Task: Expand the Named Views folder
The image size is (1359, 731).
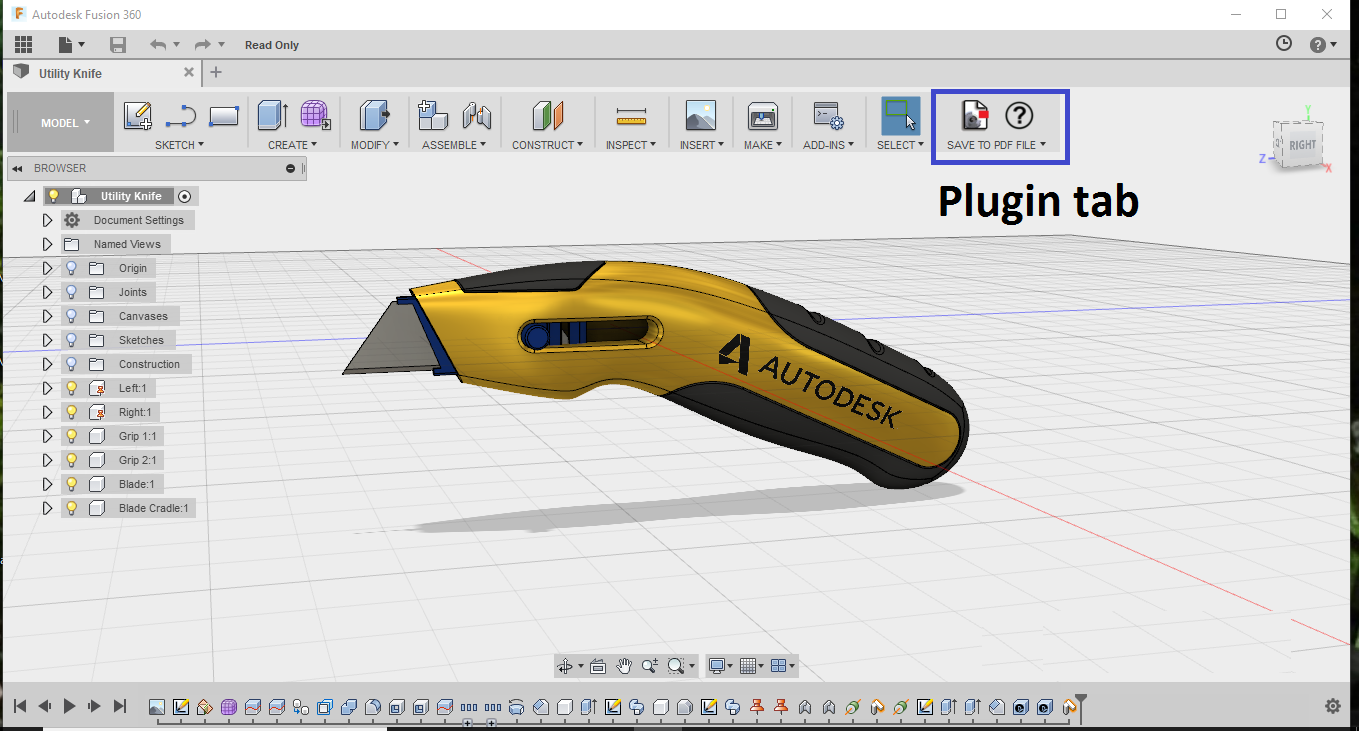Action: click(47, 244)
